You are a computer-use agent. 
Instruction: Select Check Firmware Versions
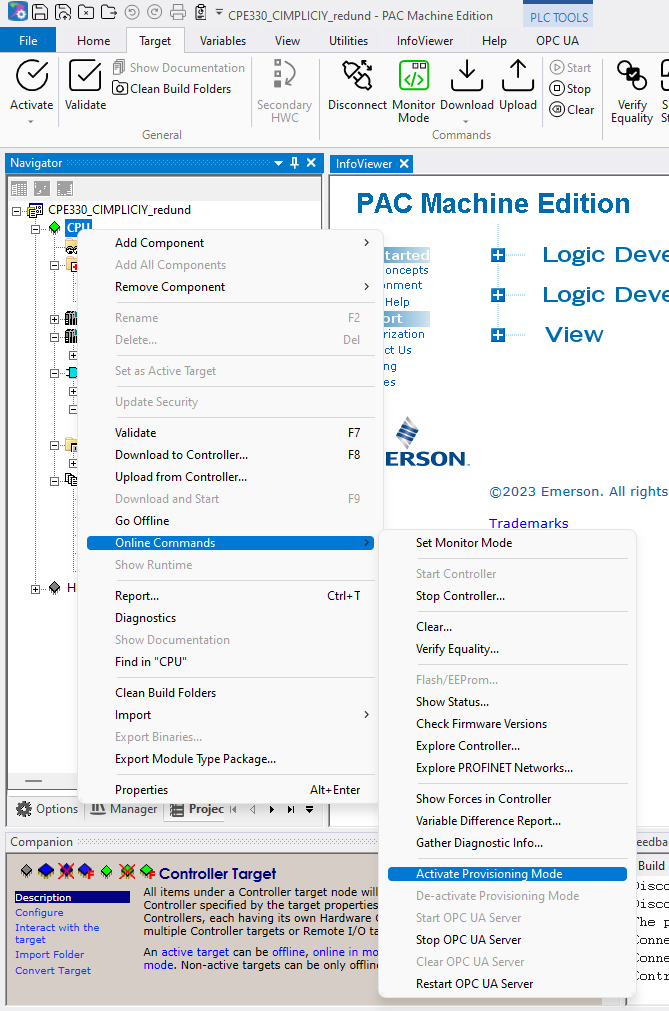click(507, 723)
